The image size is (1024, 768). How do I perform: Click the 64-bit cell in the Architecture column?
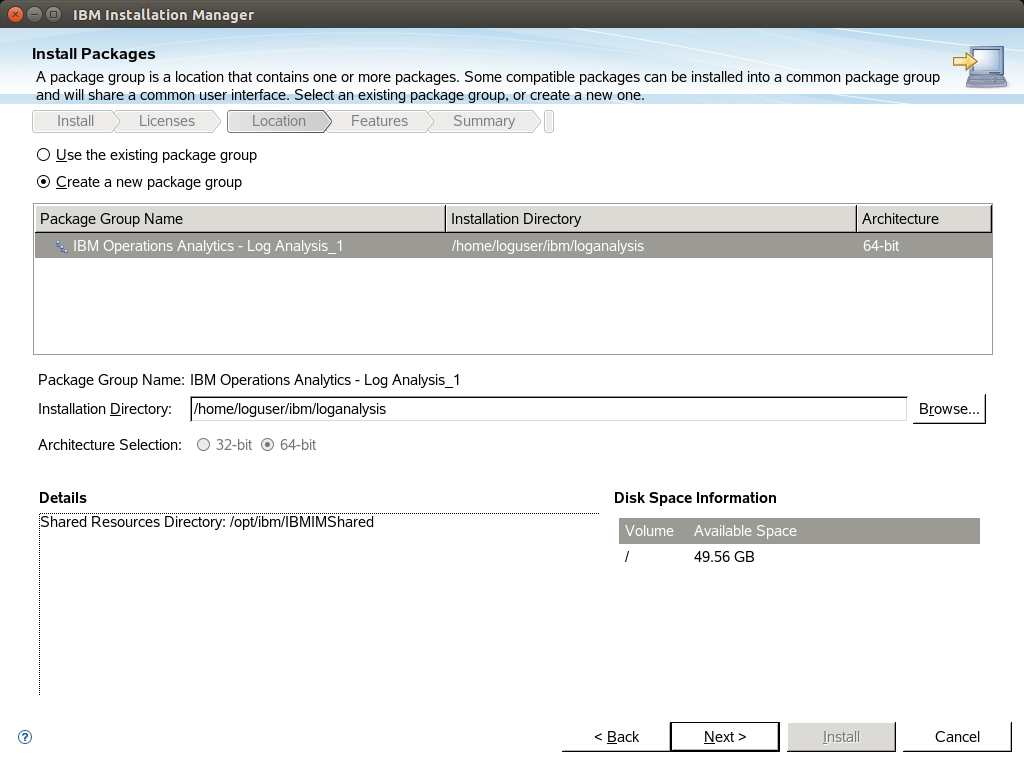tap(881, 246)
